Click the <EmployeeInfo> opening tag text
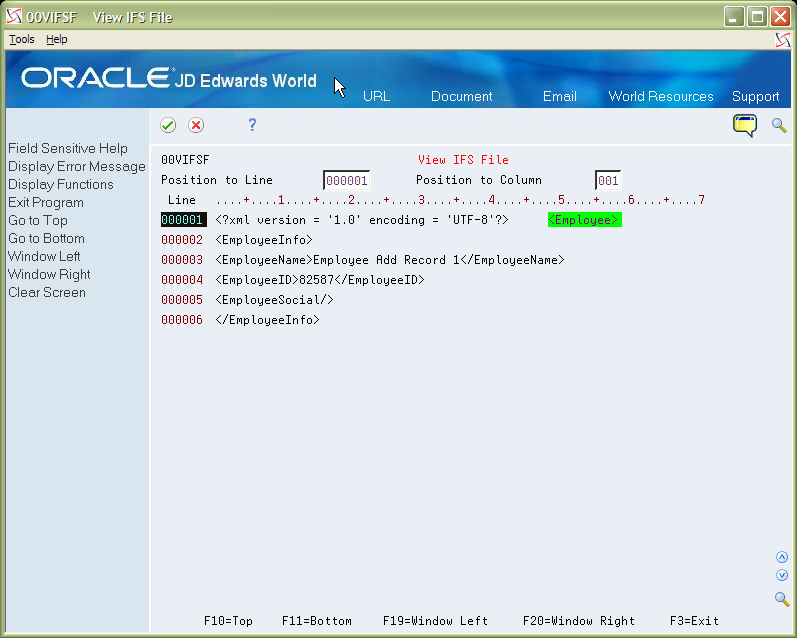The height and width of the screenshot is (638, 797). pyautogui.click(x=264, y=240)
